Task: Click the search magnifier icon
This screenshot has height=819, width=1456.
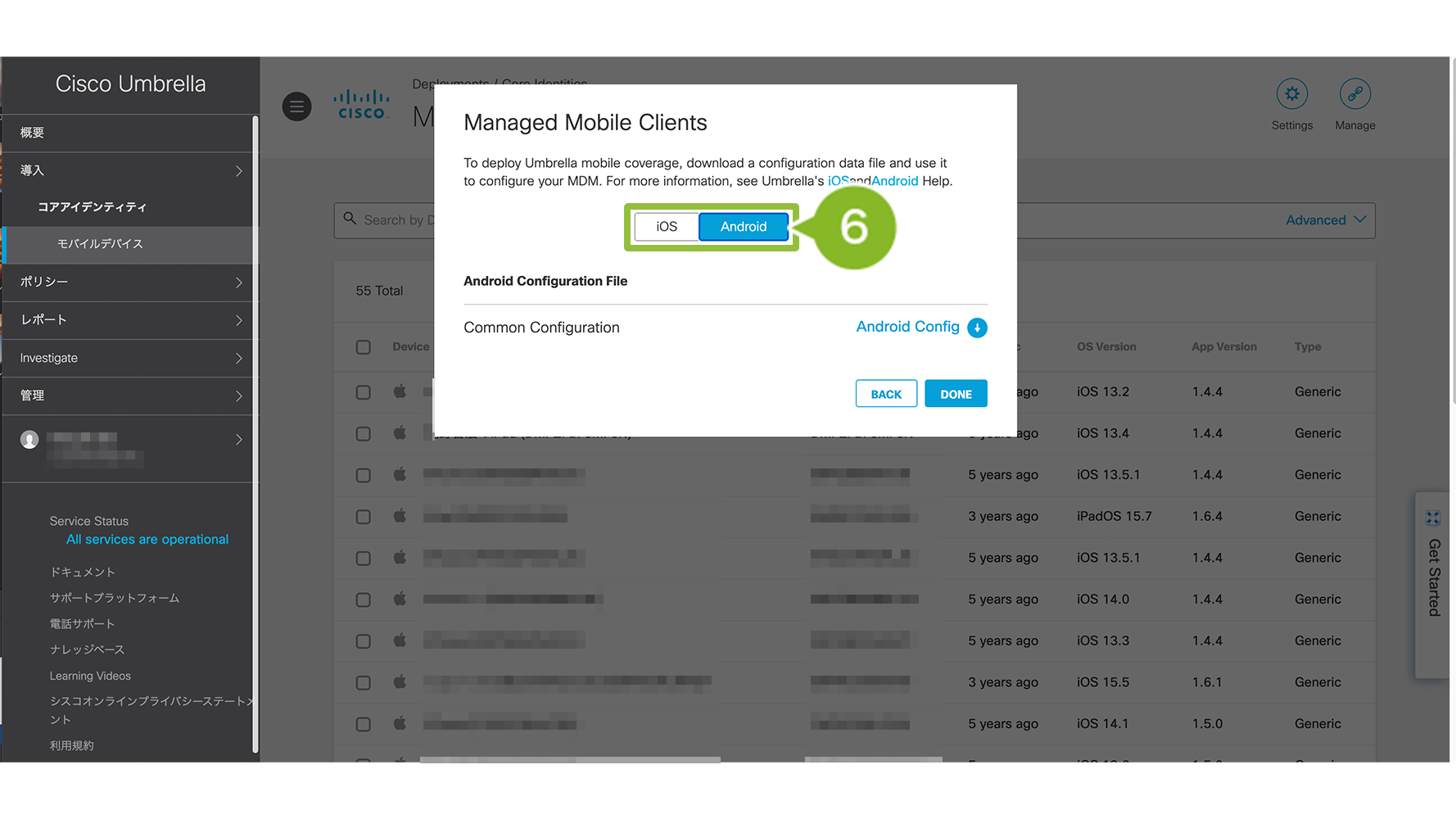Action: point(350,219)
